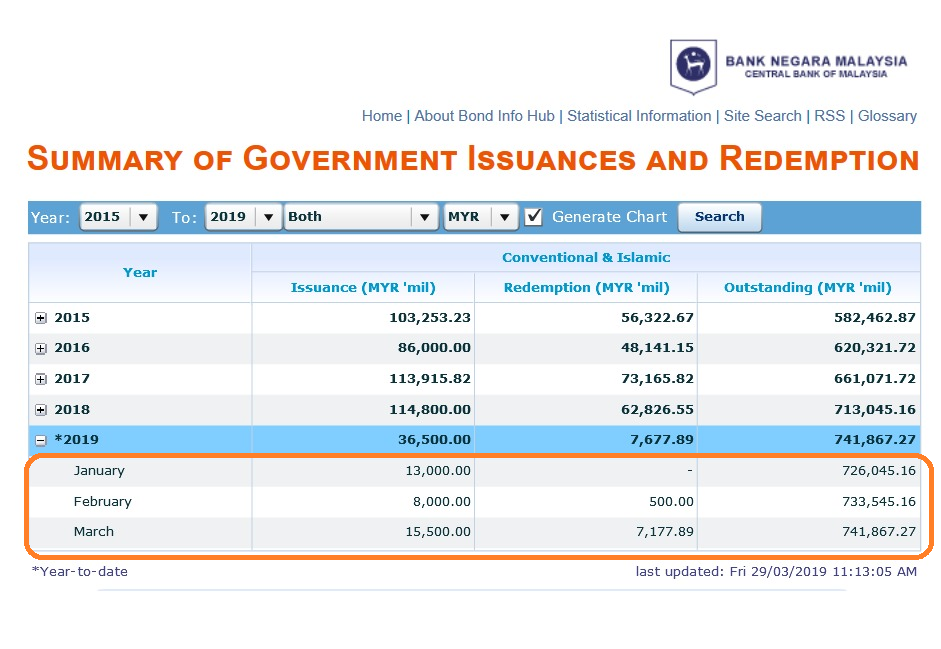This screenshot has height=649, width=941.
Task: Uncheck the Generate Chart checkbox
Action: pyautogui.click(x=533, y=217)
